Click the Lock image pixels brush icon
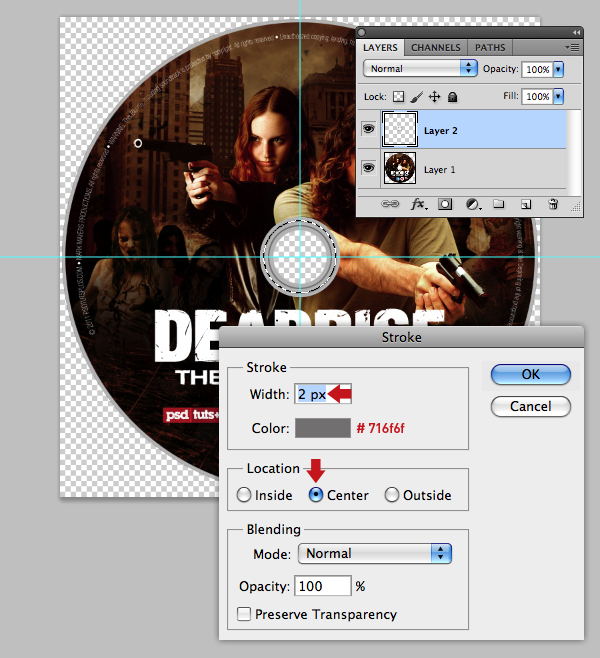 point(416,97)
